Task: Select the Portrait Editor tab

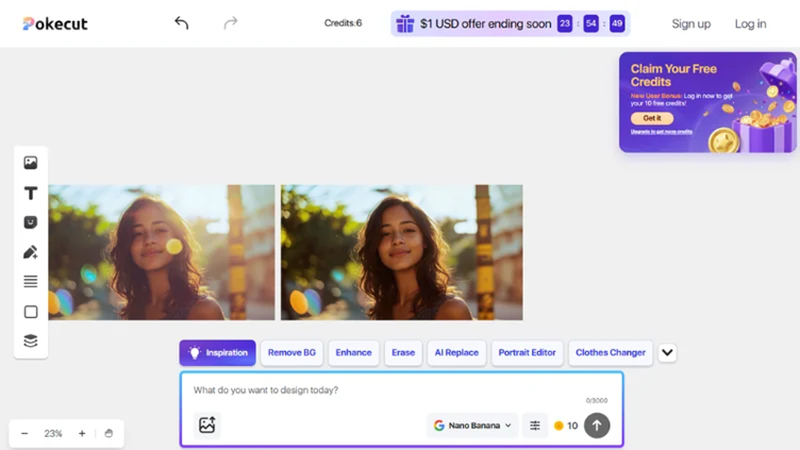Action: coord(527,353)
